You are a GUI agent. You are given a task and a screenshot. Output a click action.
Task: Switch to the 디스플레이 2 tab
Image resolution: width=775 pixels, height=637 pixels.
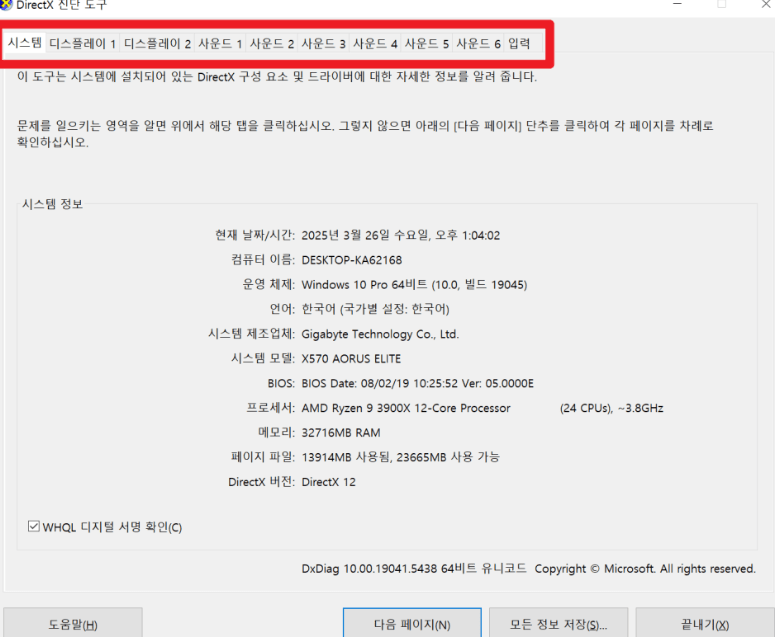(x=157, y=43)
